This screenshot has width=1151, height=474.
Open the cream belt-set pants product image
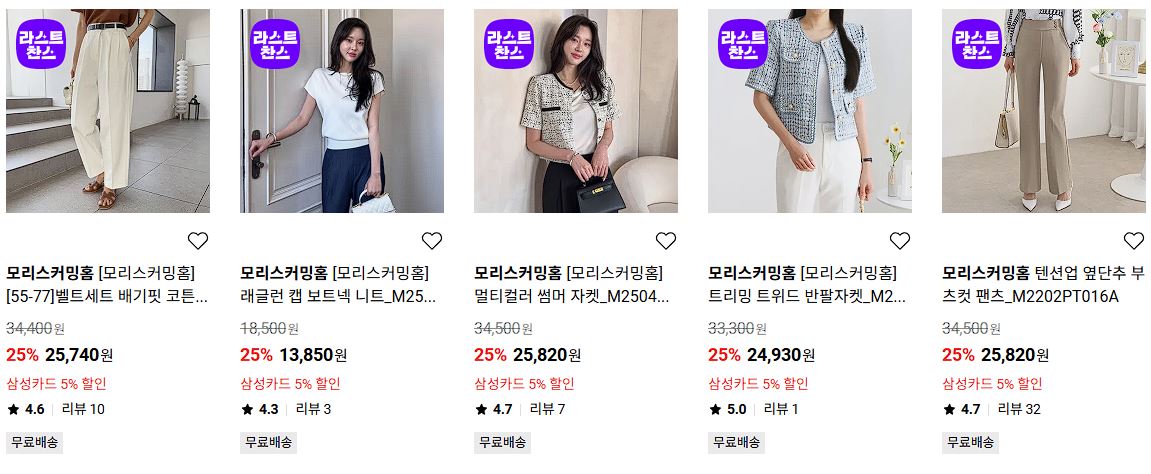tap(108, 111)
